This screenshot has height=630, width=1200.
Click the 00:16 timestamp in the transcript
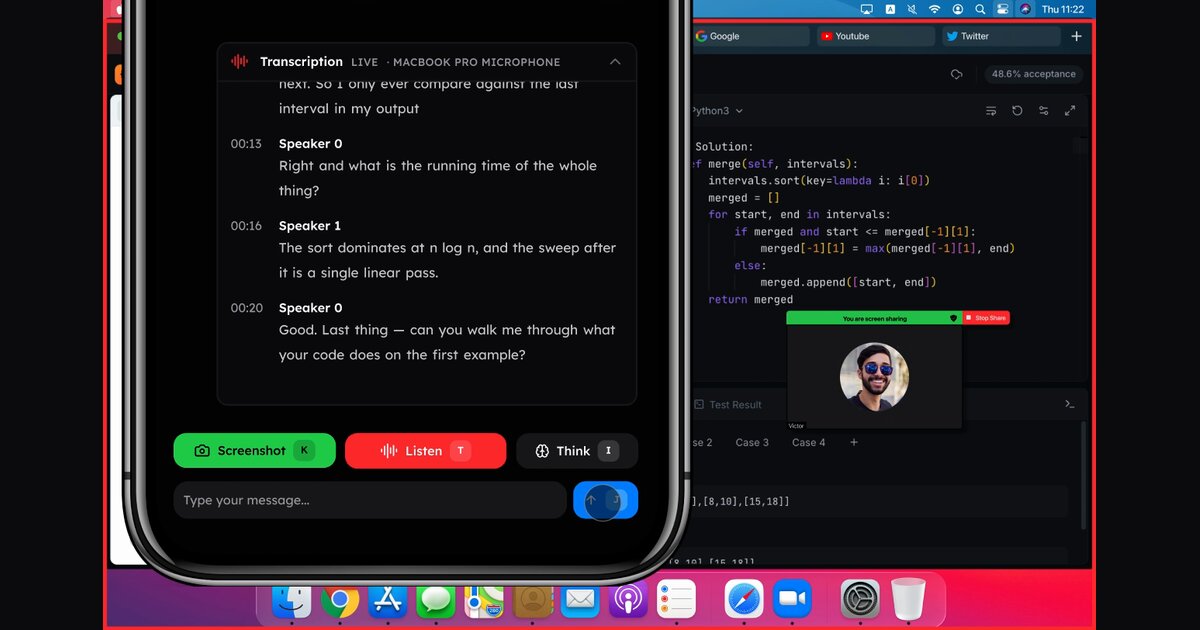point(246,226)
